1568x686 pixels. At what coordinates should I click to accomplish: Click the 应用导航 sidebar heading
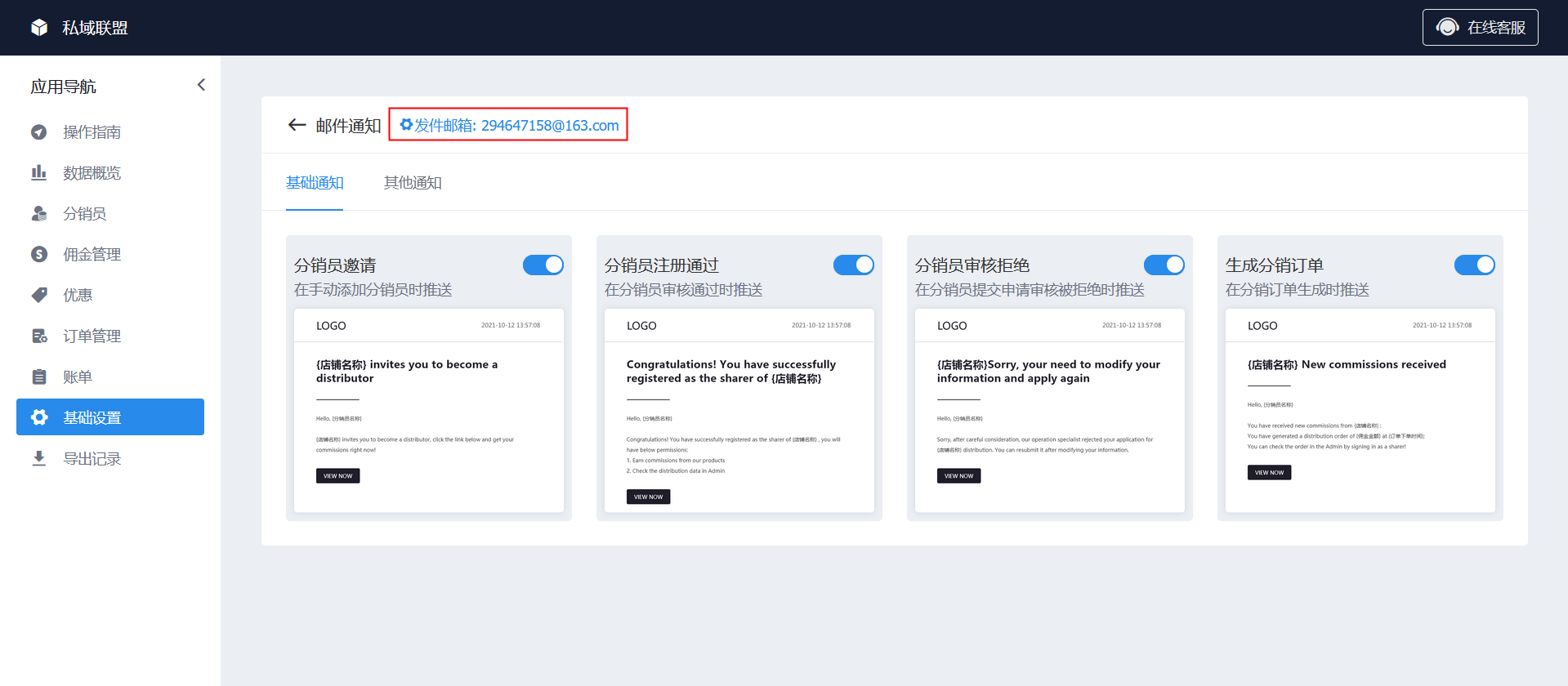[x=64, y=87]
